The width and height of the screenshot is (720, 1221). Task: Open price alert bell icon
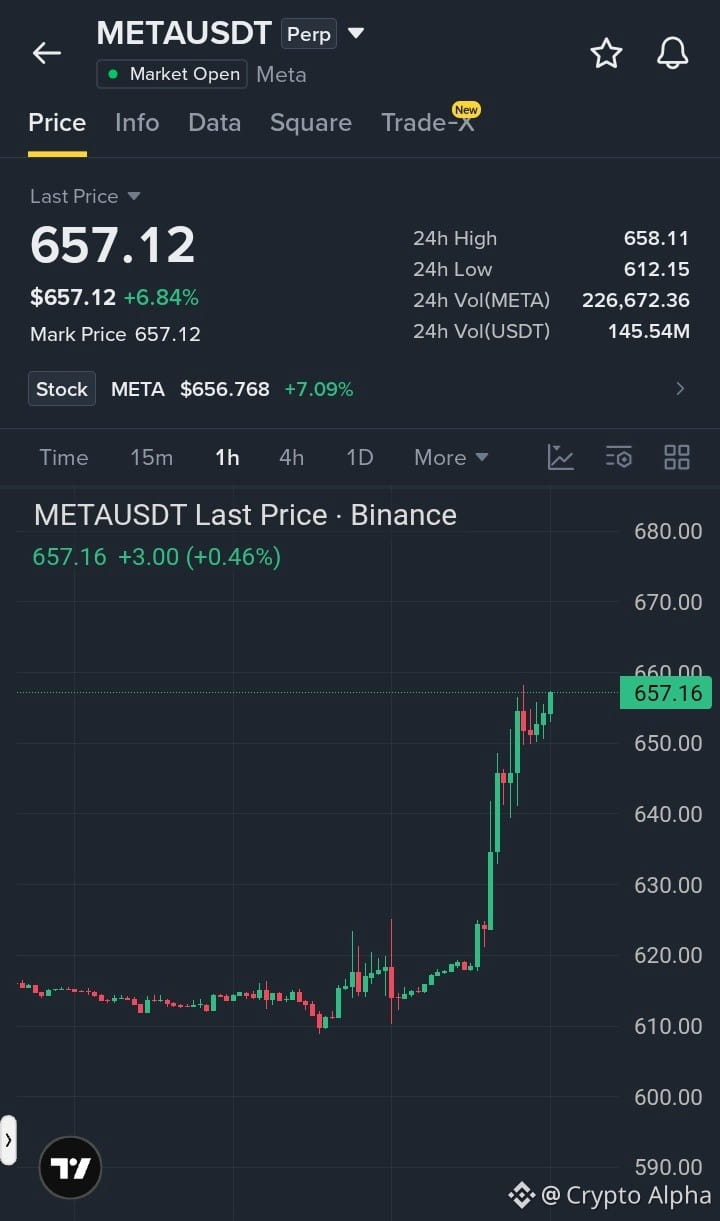point(673,53)
